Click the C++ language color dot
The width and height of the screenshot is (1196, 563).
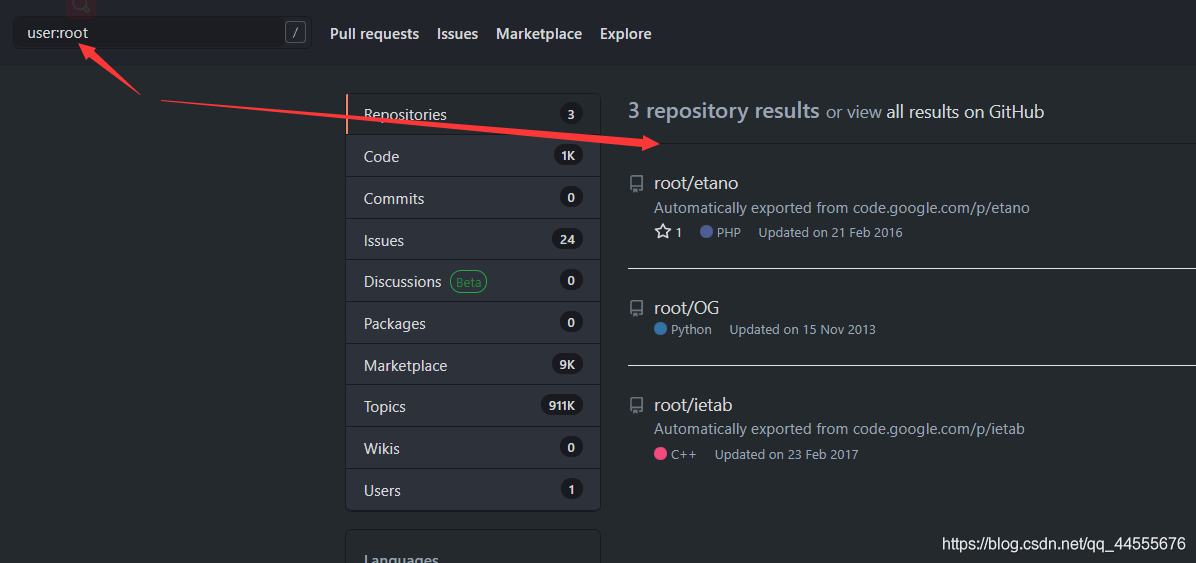click(661, 455)
